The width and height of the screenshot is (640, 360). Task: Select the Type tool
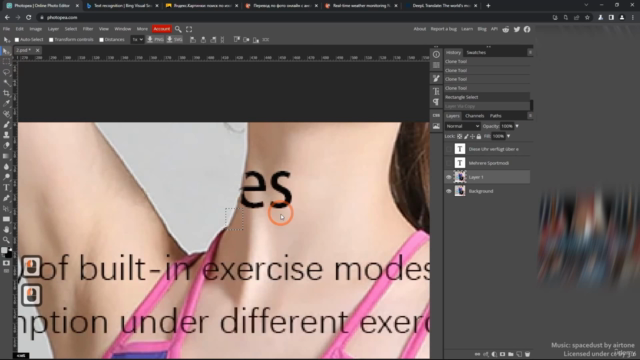[x=6, y=187]
